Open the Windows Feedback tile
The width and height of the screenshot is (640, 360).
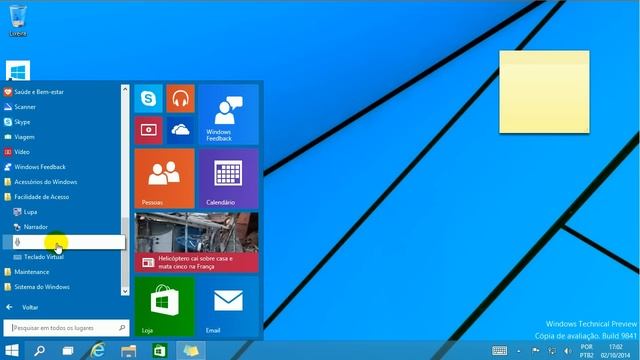(x=229, y=114)
